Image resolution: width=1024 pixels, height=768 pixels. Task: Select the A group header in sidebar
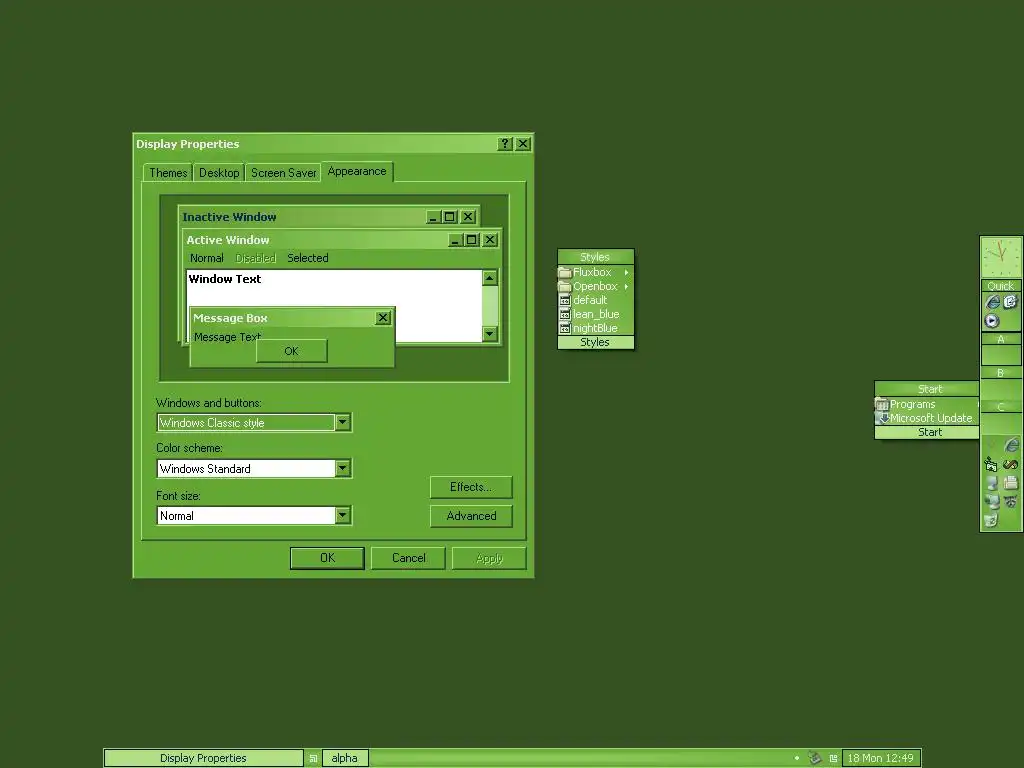(x=1001, y=340)
